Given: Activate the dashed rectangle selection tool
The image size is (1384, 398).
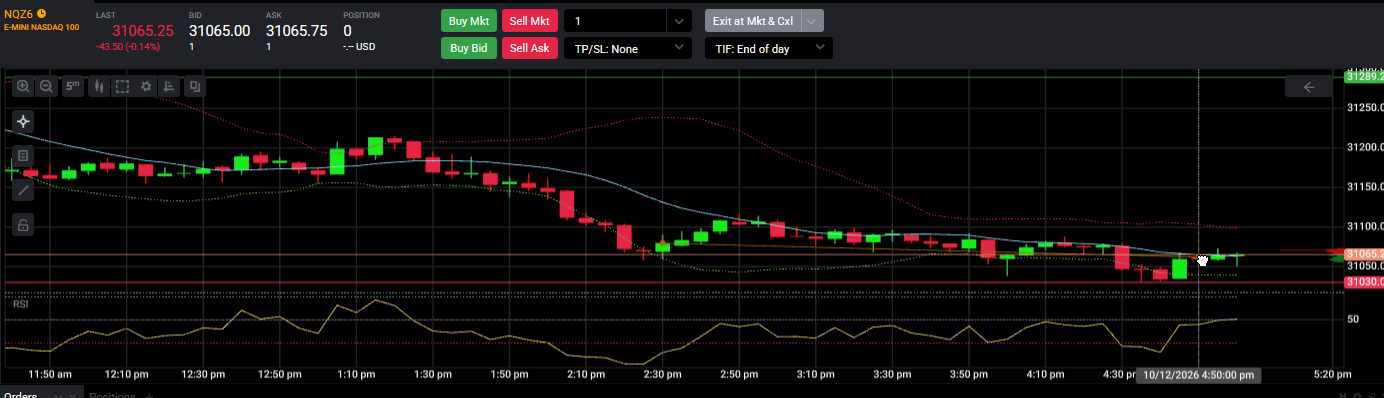Looking at the screenshot, I should [x=122, y=87].
